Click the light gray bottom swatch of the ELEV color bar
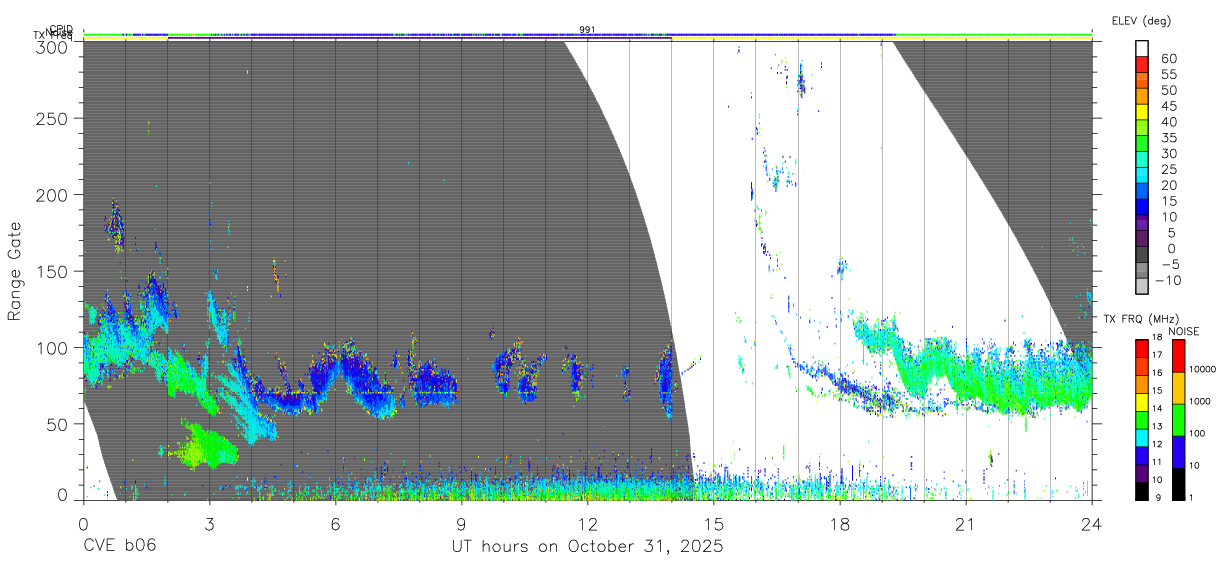1228x567 pixels. click(x=1143, y=285)
